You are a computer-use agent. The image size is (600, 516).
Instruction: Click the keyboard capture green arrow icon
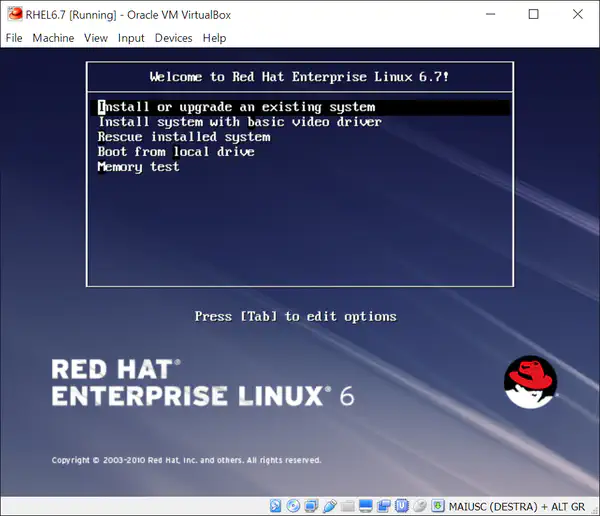pyautogui.click(x=438, y=506)
